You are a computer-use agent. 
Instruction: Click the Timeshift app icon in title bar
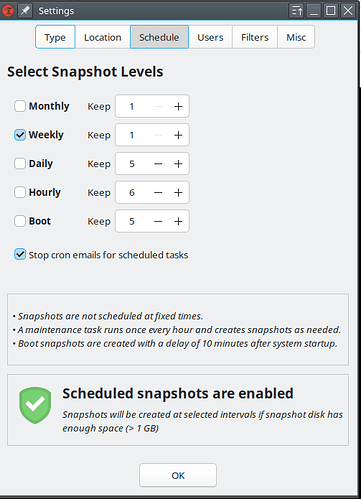tap(7, 11)
